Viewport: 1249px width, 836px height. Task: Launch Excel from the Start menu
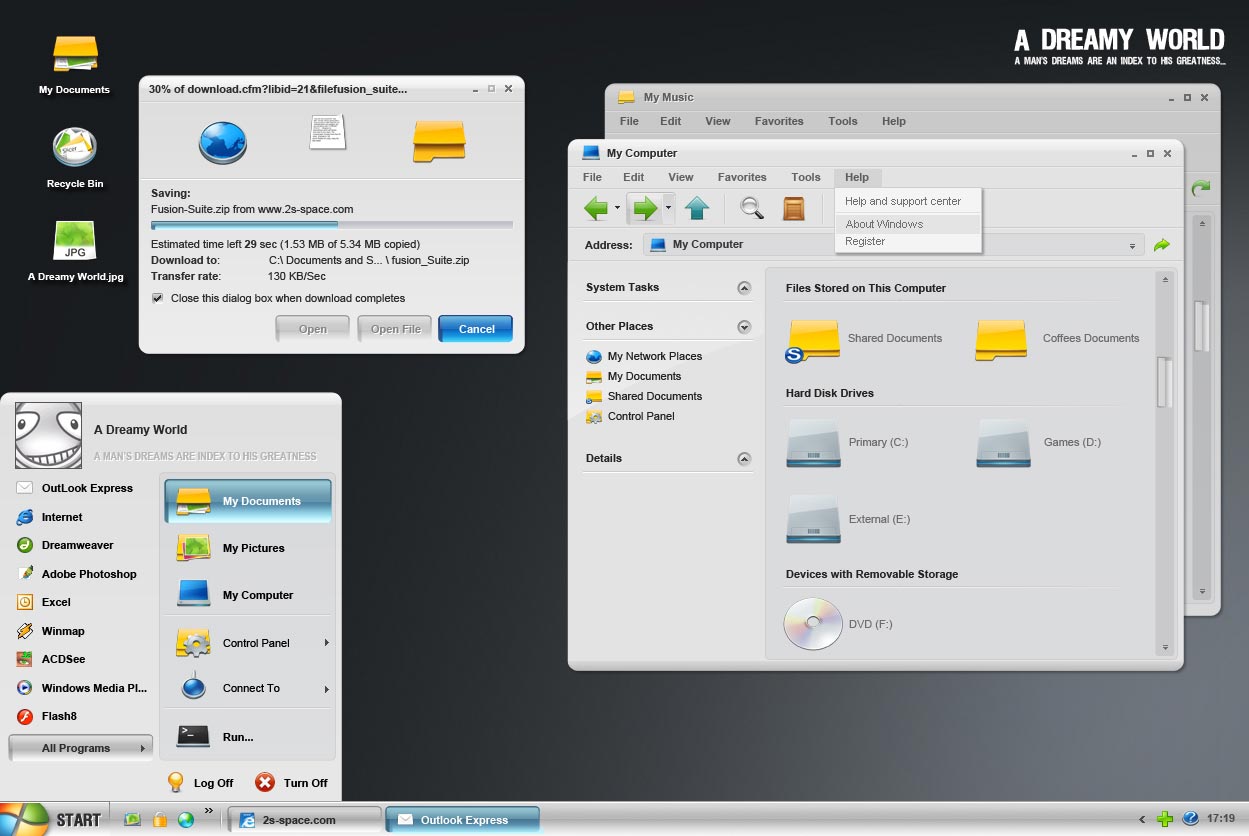click(x=43, y=602)
